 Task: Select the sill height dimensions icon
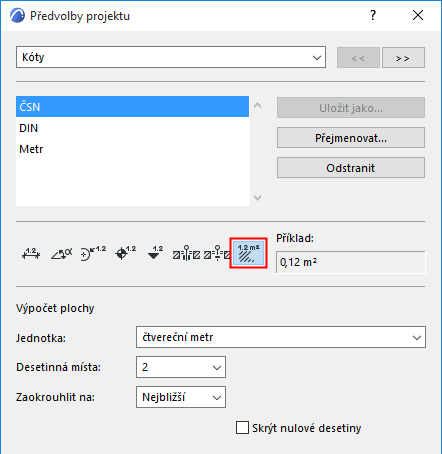pos(217,254)
